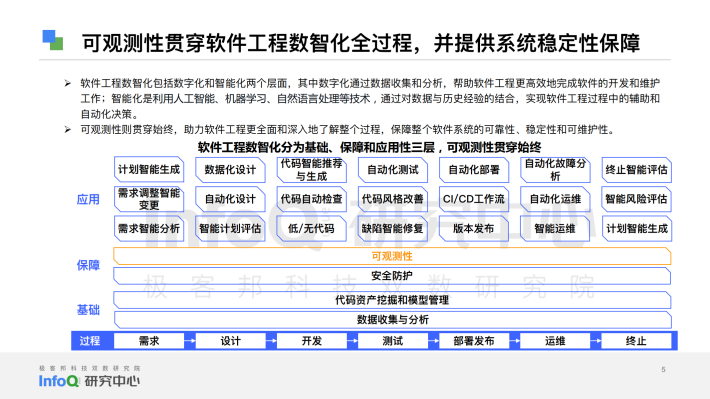
Task: Click the blue-green square icon beside the title
Action: [53, 40]
